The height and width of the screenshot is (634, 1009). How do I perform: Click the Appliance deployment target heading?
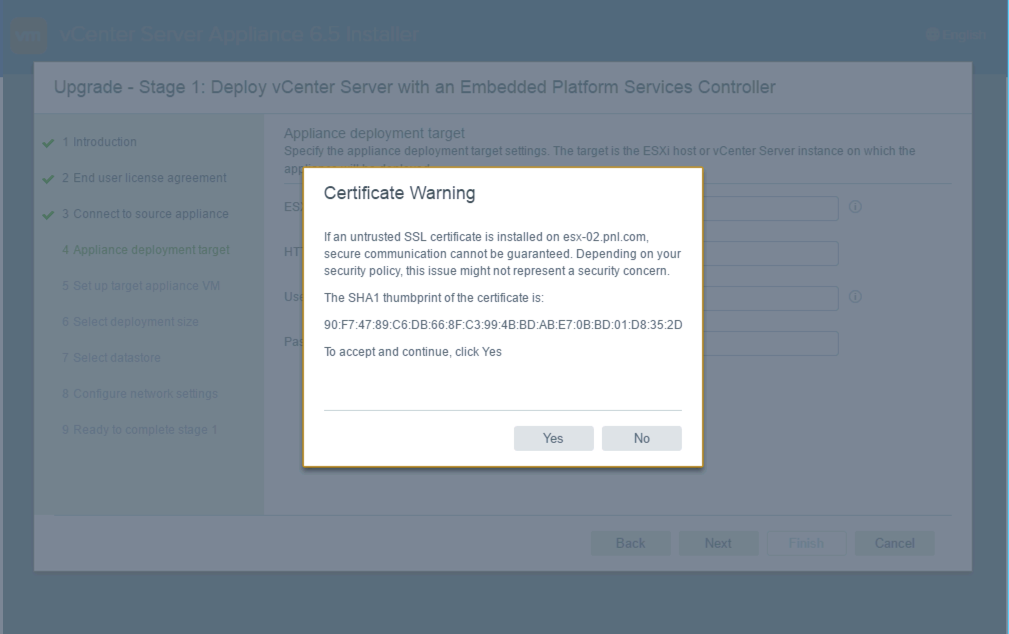(x=374, y=133)
